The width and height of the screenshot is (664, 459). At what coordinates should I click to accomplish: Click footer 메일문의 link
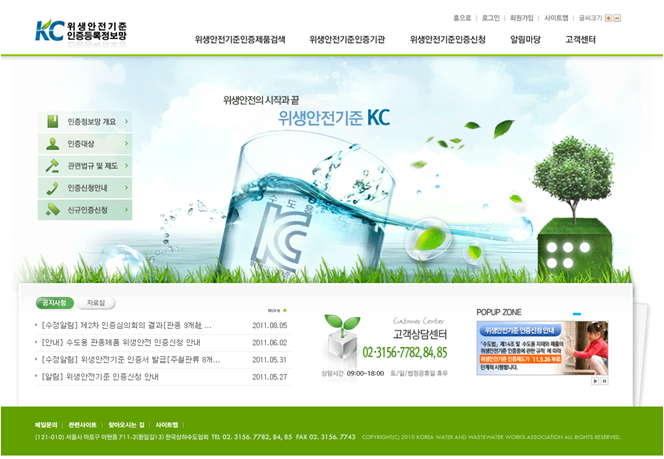(x=46, y=425)
